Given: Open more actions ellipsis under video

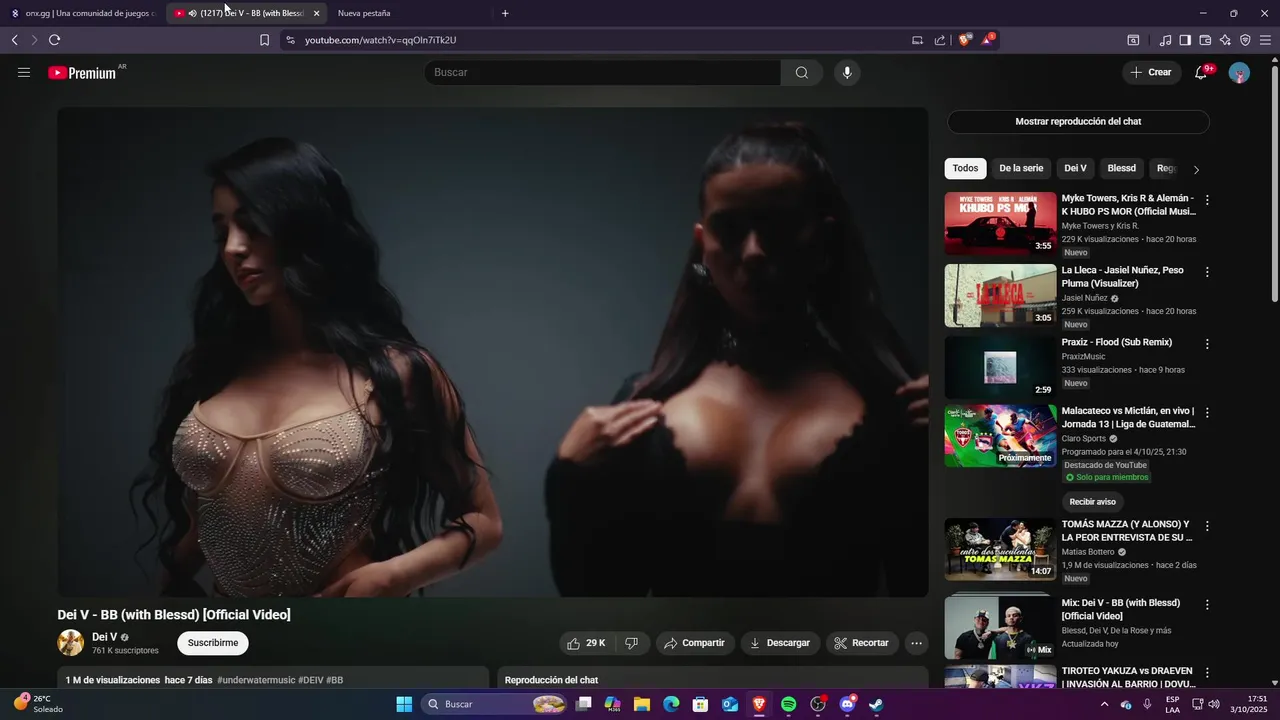Looking at the screenshot, I should pyautogui.click(x=916, y=643).
